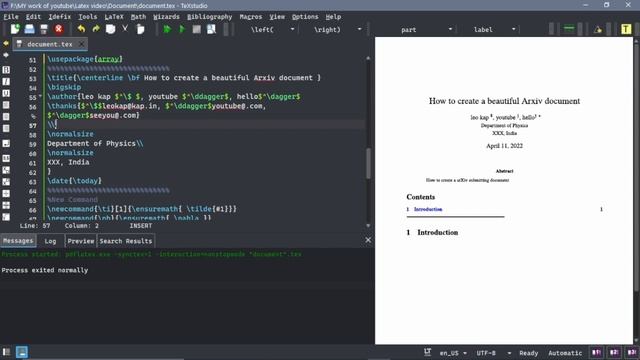Open the UTF-8 encoding dropdown
The image size is (640, 360).
pos(493,353)
